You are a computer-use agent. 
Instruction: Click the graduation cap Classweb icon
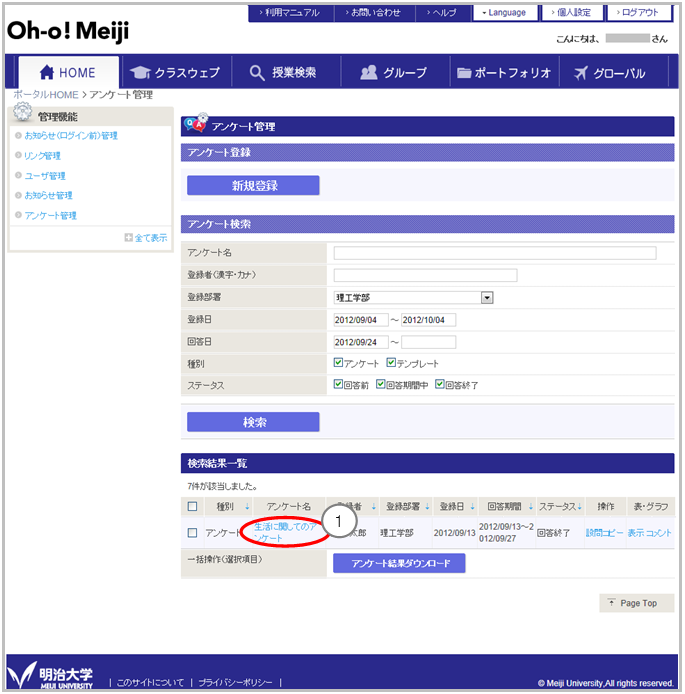pyautogui.click(x=140, y=73)
